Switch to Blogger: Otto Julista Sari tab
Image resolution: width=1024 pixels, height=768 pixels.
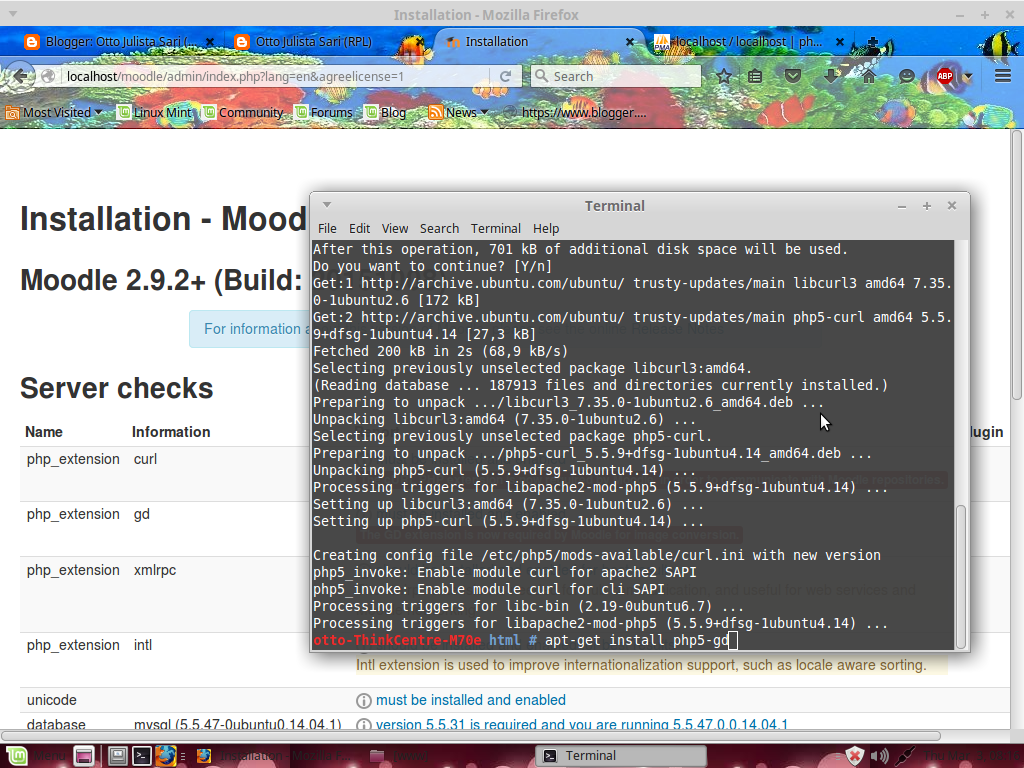pos(120,42)
